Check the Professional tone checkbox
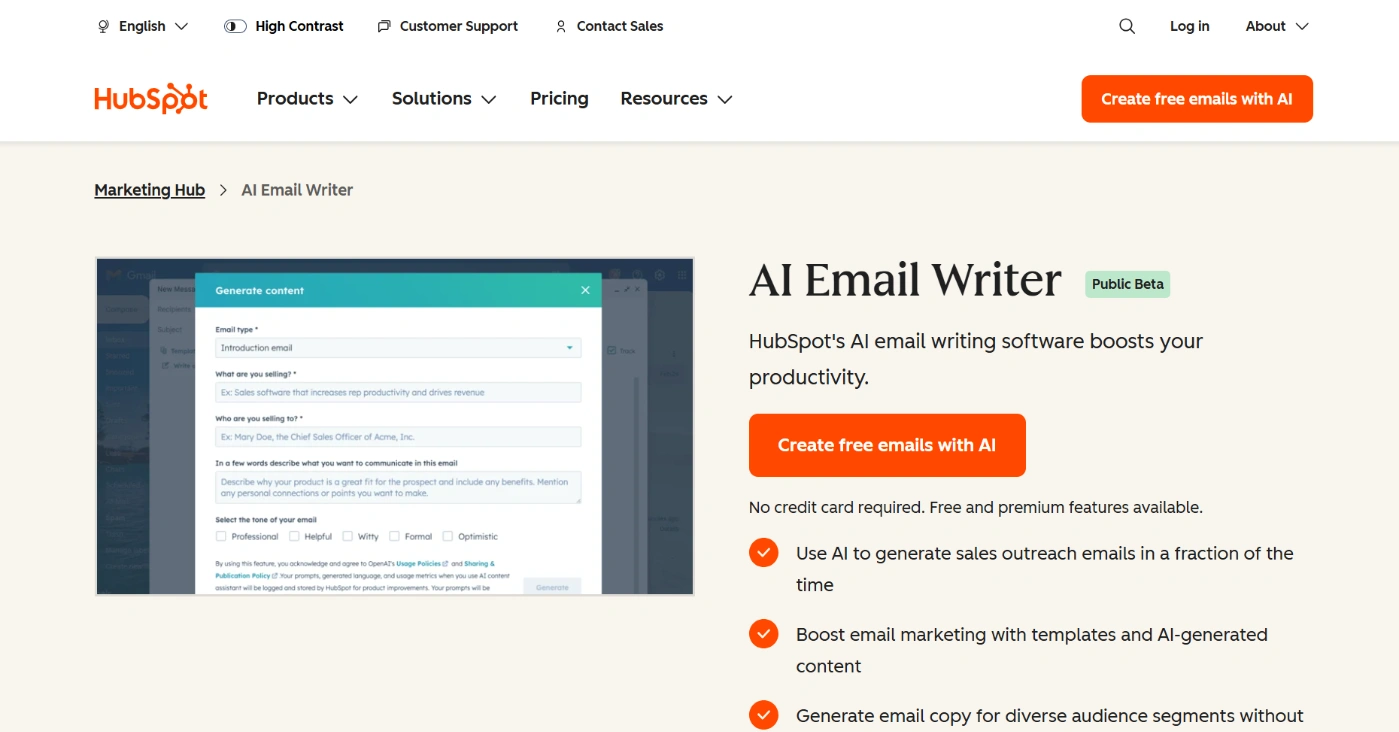Viewport: 1399px width, 732px height. pos(221,536)
